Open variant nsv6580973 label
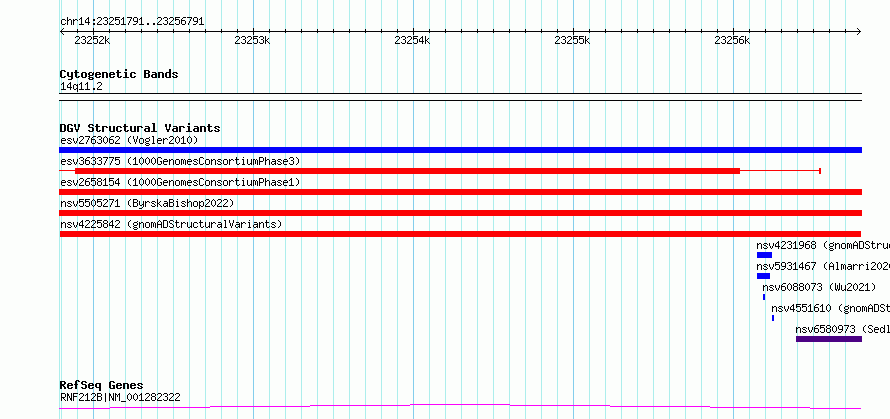Image resolution: width=890 pixels, height=419 pixels. click(842, 329)
